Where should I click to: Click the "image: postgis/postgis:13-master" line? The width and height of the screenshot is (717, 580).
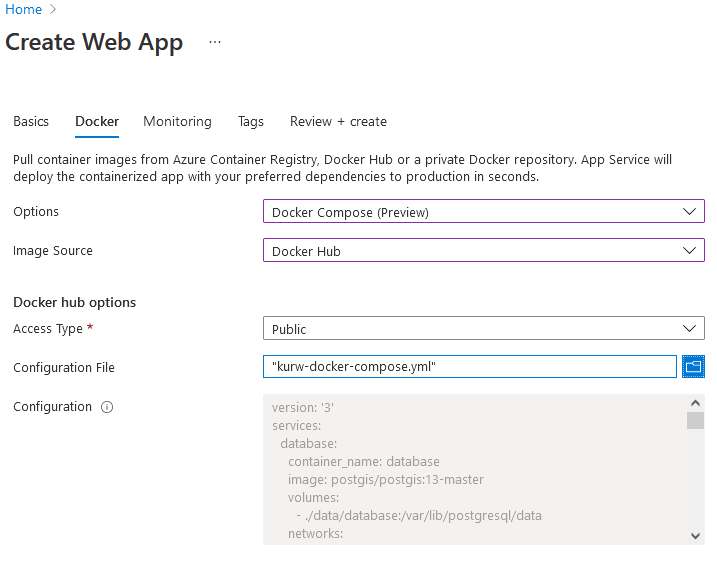385,479
